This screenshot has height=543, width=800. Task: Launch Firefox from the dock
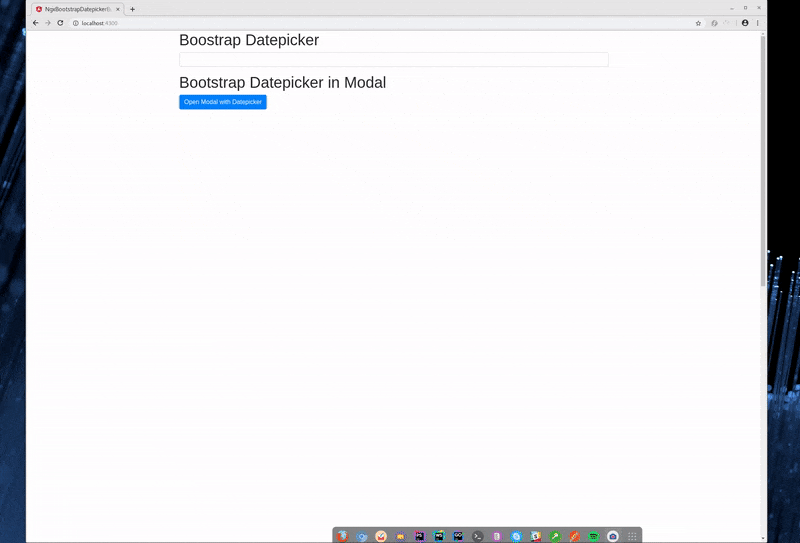(x=342, y=536)
